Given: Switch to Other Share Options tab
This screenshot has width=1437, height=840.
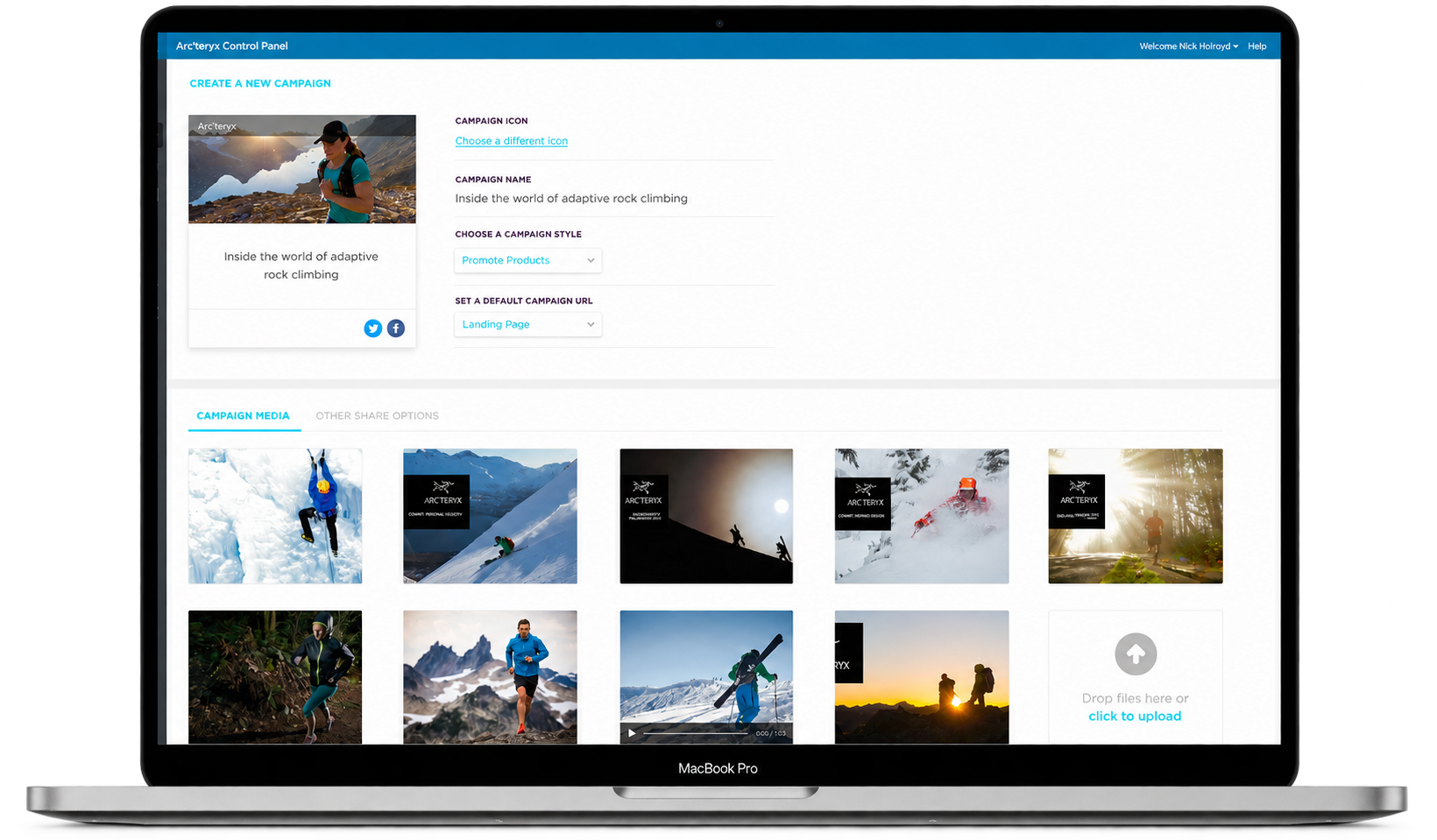Looking at the screenshot, I should [x=378, y=416].
